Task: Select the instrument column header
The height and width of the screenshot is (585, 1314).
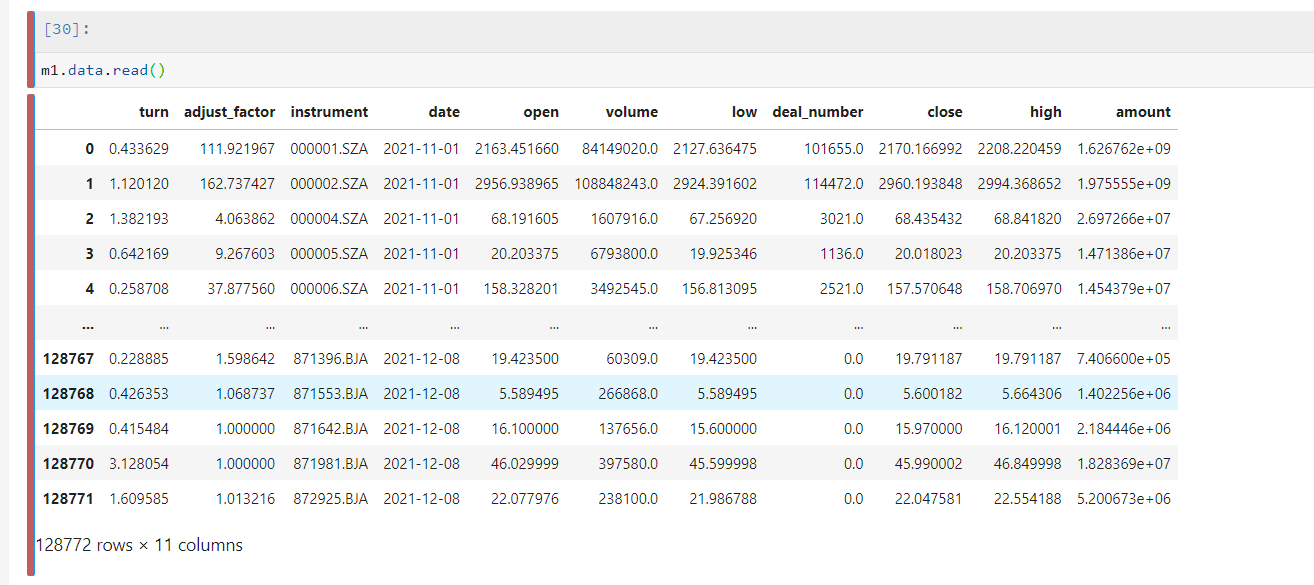Action: 329,112
